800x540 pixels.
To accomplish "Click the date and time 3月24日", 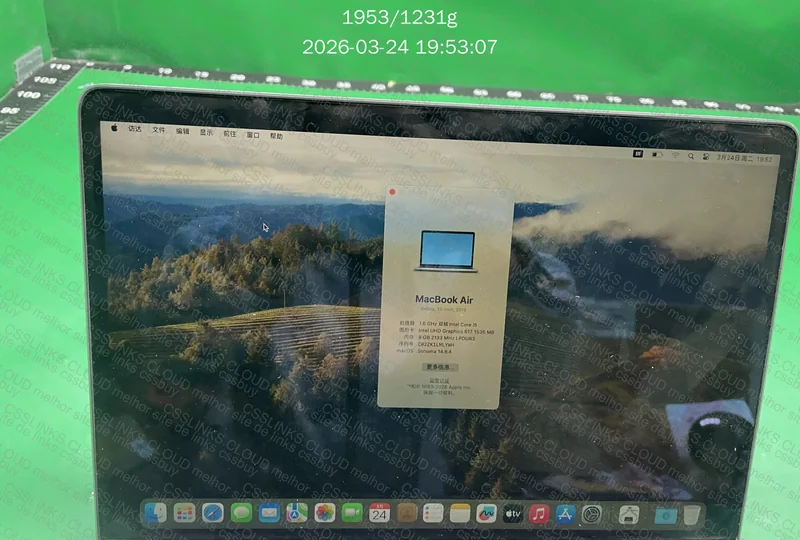I will click(744, 158).
